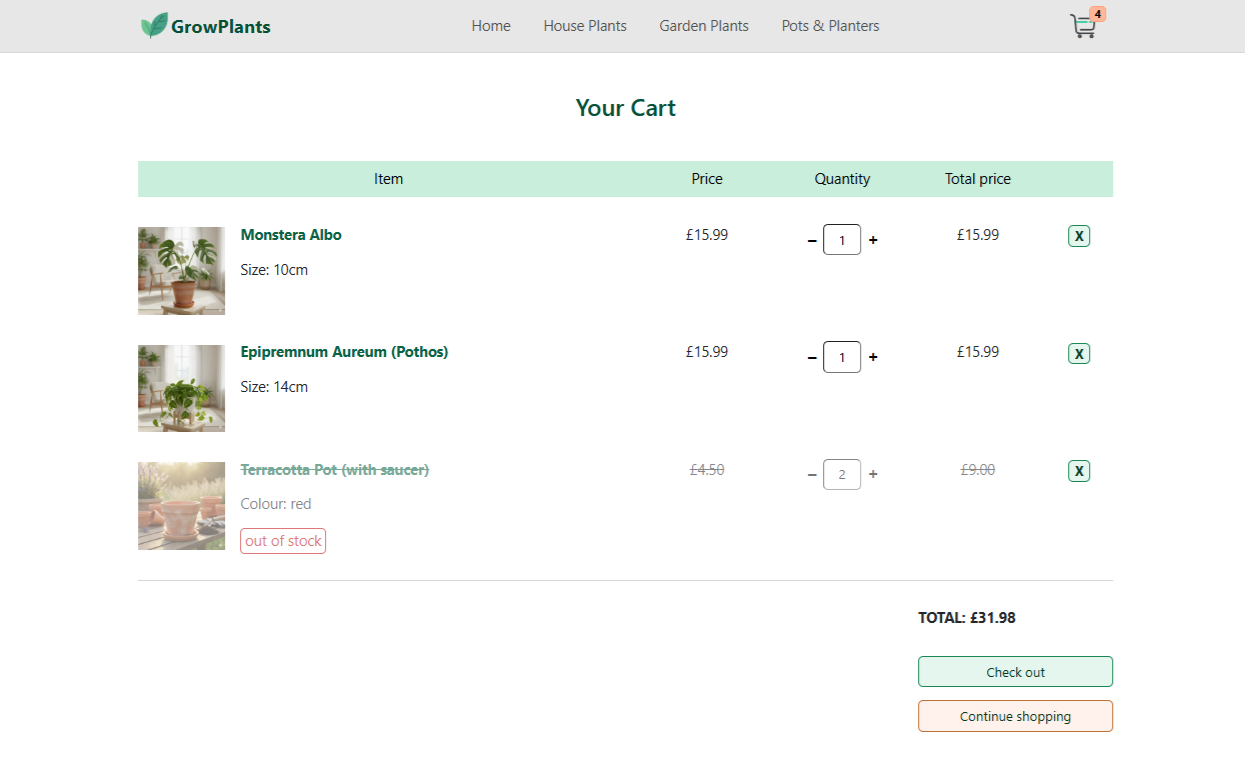This screenshot has width=1245, height=767.
Task: Click the Terracotta Pot thumbnail image
Action: [x=181, y=506]
